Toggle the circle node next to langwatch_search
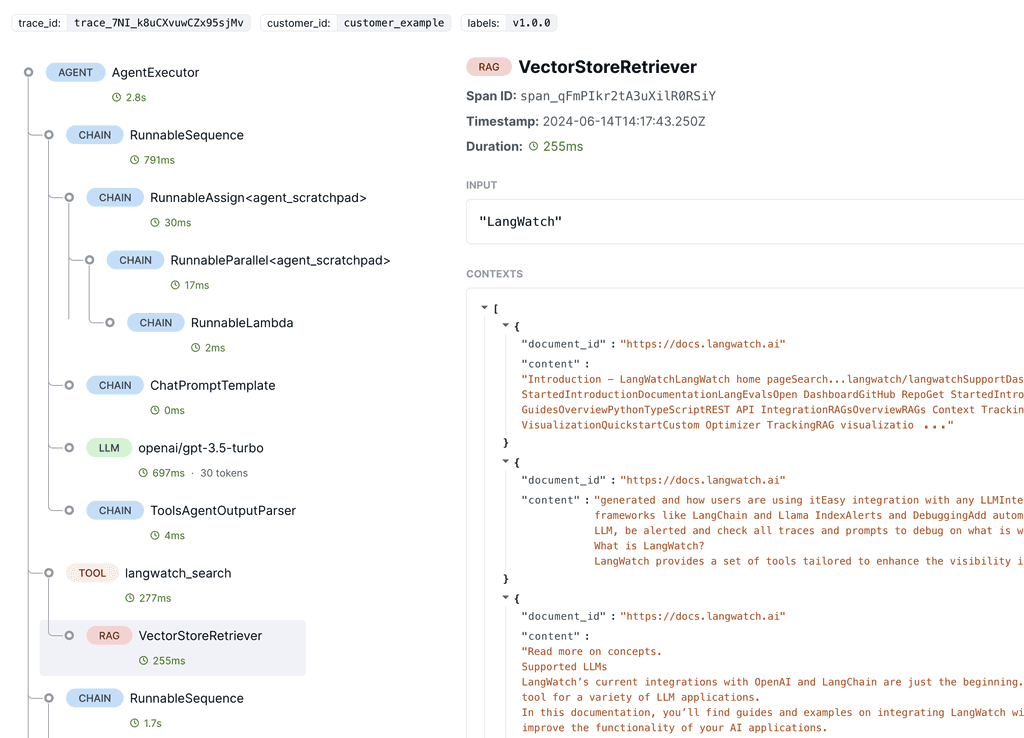 pos(48,572)
